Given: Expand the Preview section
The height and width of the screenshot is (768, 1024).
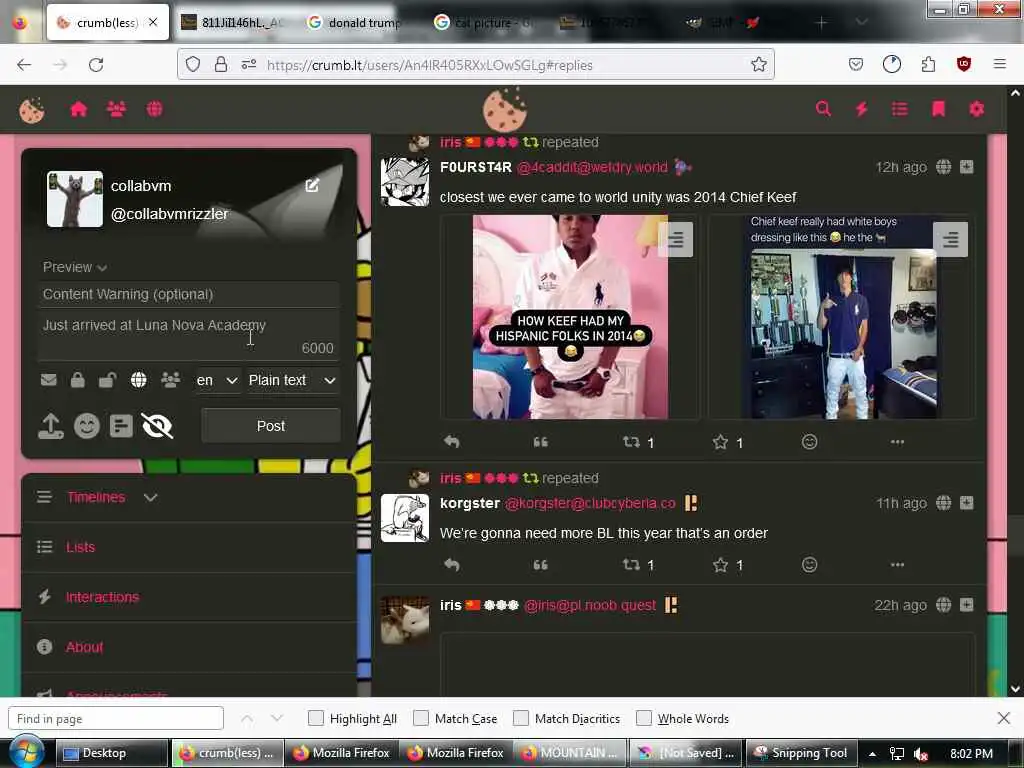Looking at the screenshot, I should [x=74, y=267].
